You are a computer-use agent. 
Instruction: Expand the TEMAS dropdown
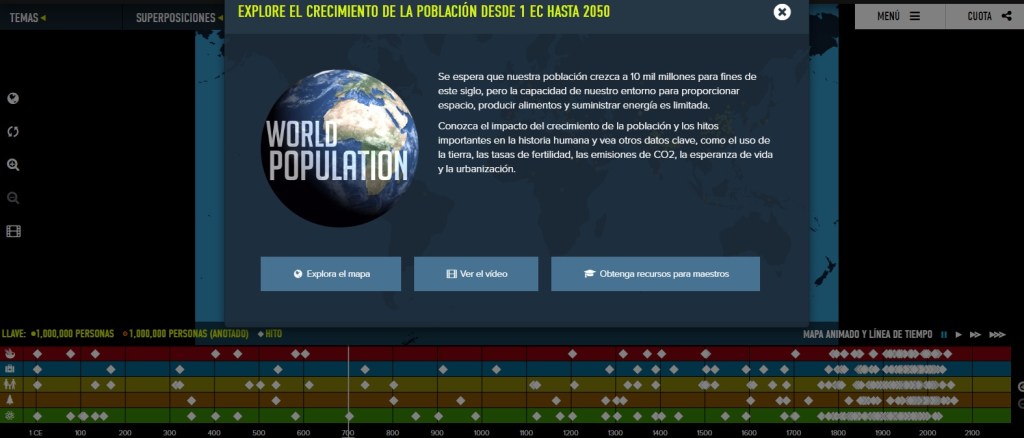27,17
